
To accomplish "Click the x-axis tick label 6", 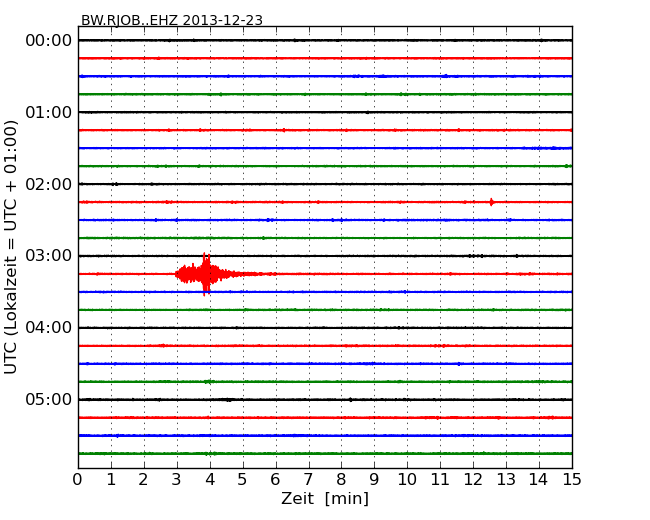I will 275,480.
